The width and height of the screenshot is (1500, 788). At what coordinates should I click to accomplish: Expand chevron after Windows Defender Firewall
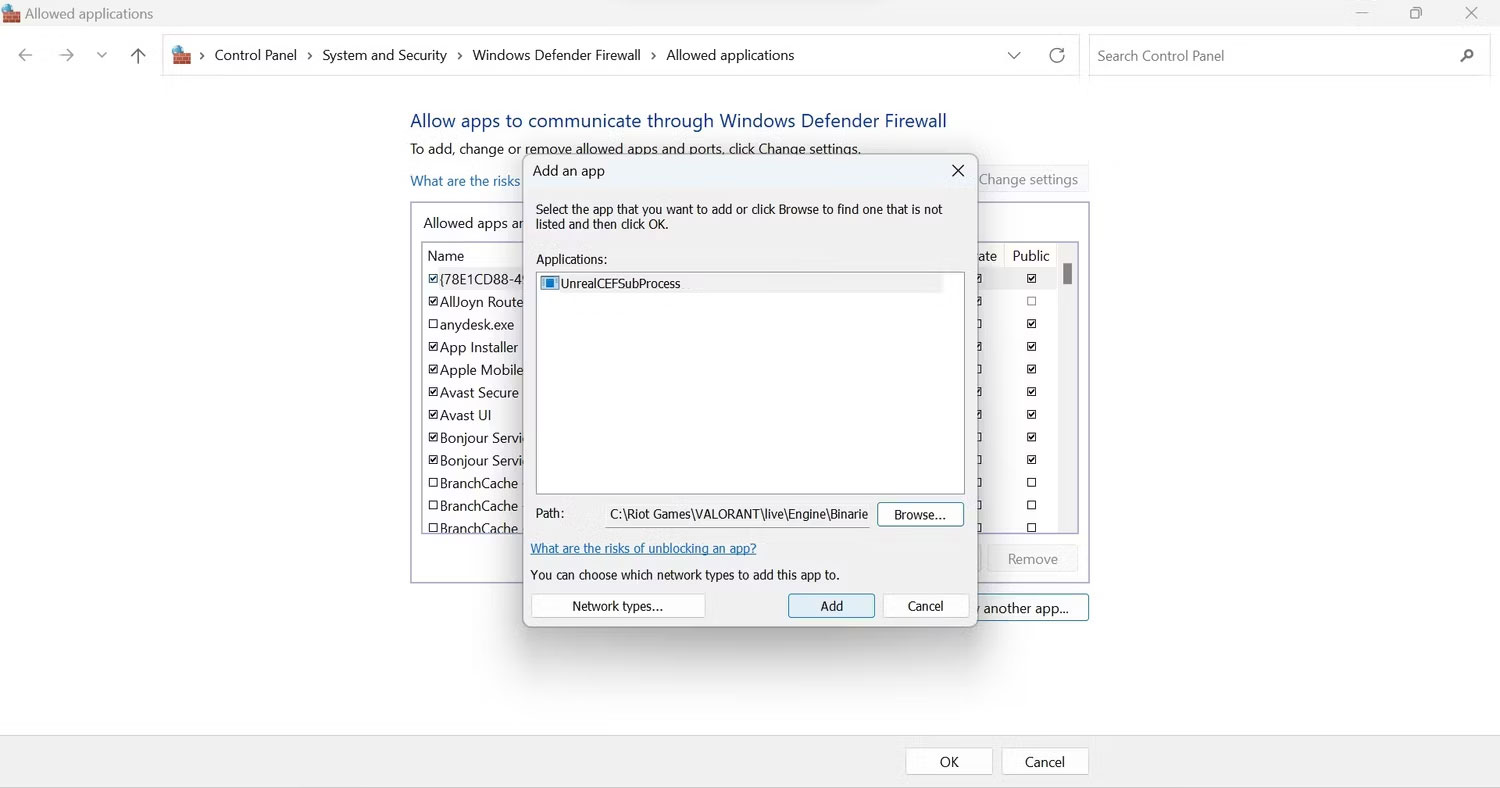coord(654,56)
